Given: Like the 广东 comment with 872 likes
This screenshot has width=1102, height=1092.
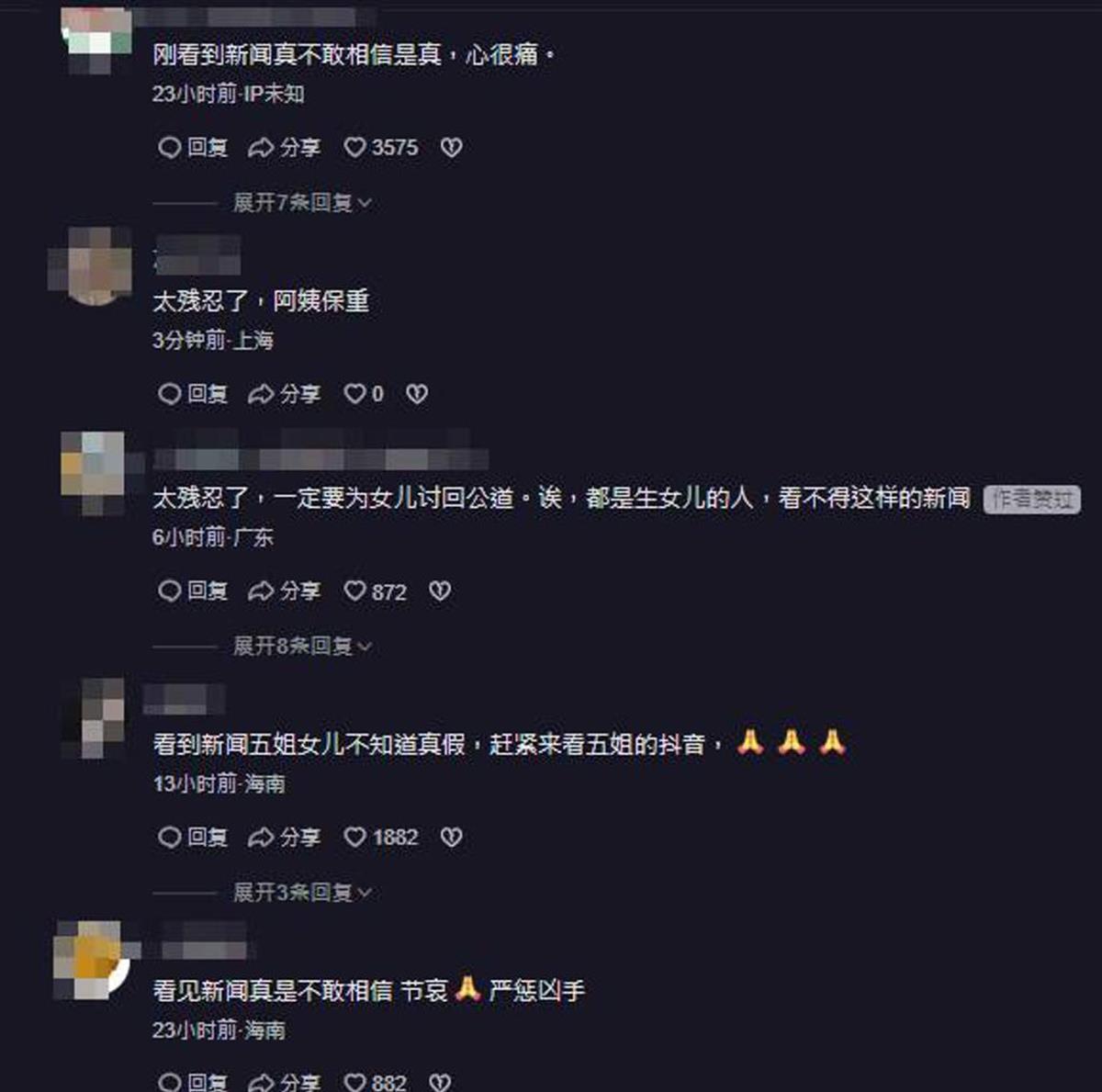Looking at the screenshot, I should tap(376, 591).
